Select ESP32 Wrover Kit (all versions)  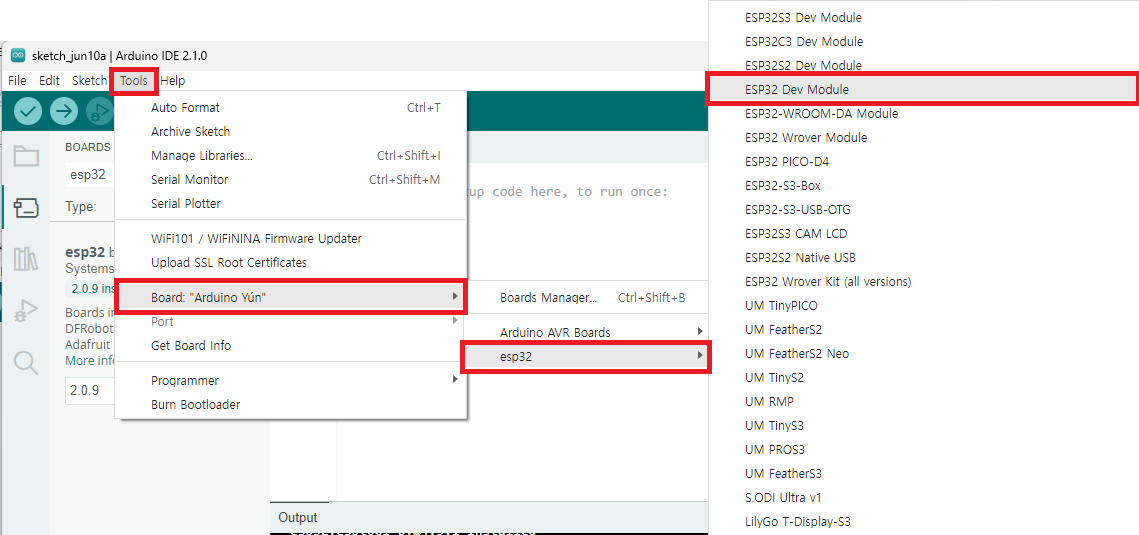(x=923, y=281)
